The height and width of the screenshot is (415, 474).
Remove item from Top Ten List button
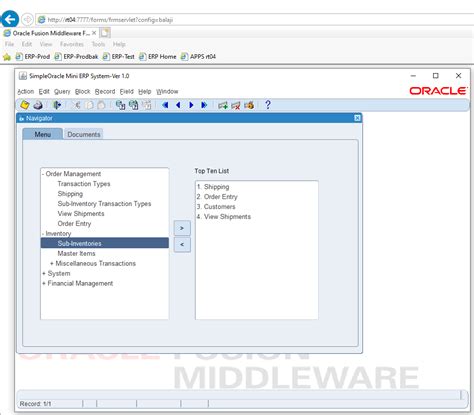click(182, 245)
